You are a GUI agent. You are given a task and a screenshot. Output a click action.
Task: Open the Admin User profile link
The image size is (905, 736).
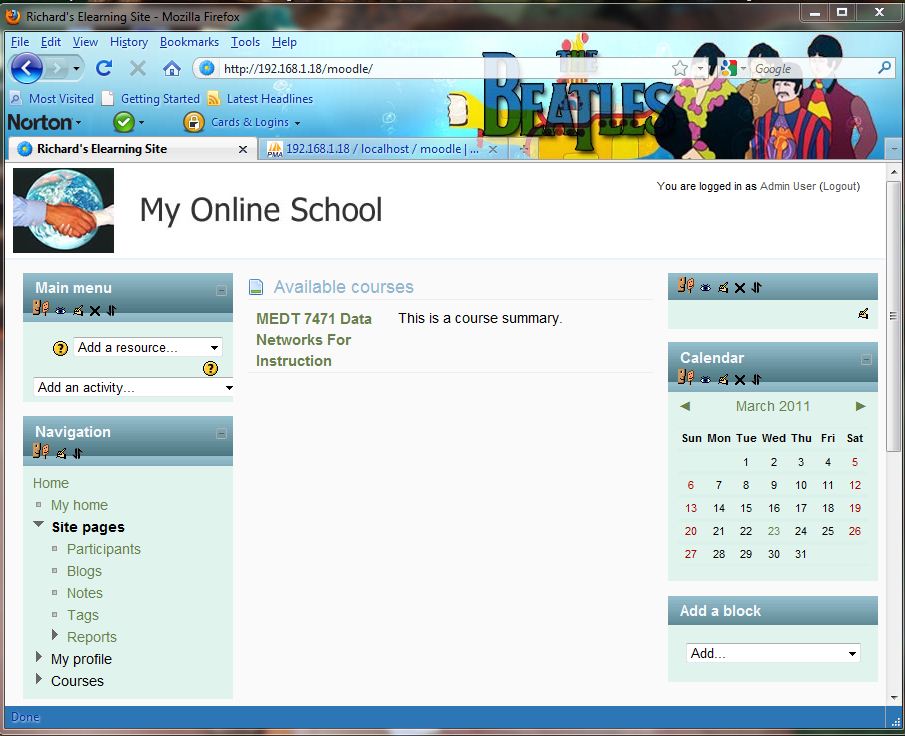tap(787, 186)
